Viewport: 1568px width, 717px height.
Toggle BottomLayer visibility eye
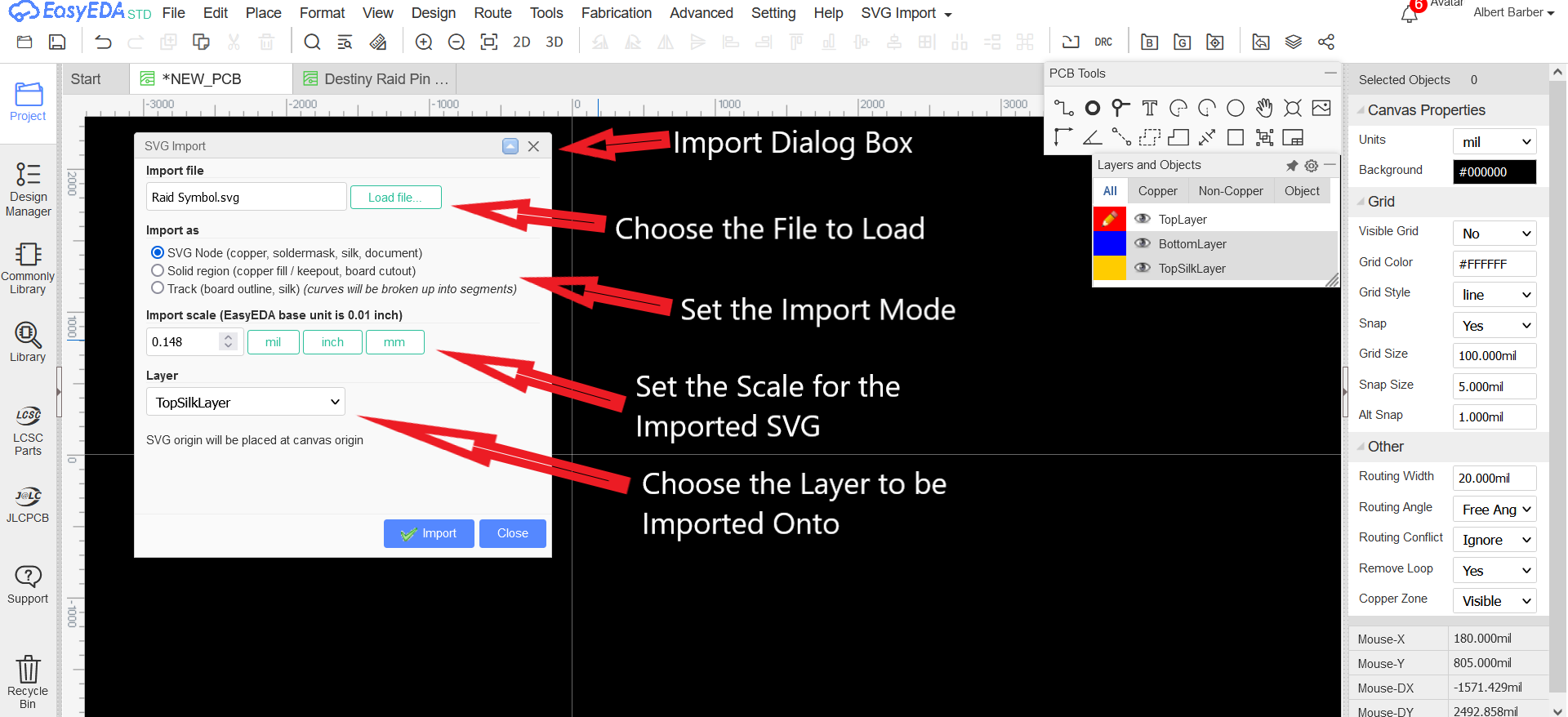pos(1143,243)
